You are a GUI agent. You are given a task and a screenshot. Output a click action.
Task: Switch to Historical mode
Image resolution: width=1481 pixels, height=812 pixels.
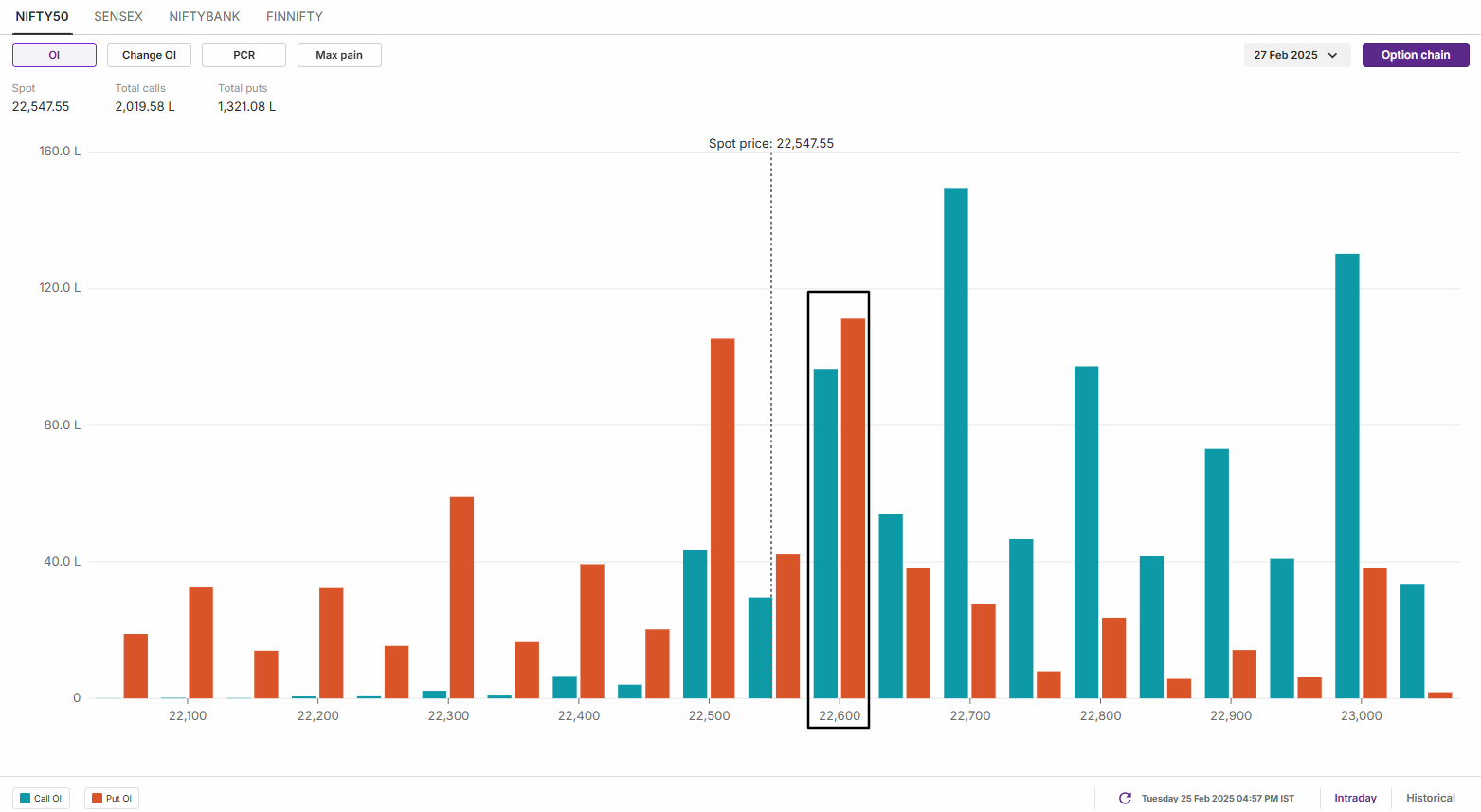click(1431, 798)
